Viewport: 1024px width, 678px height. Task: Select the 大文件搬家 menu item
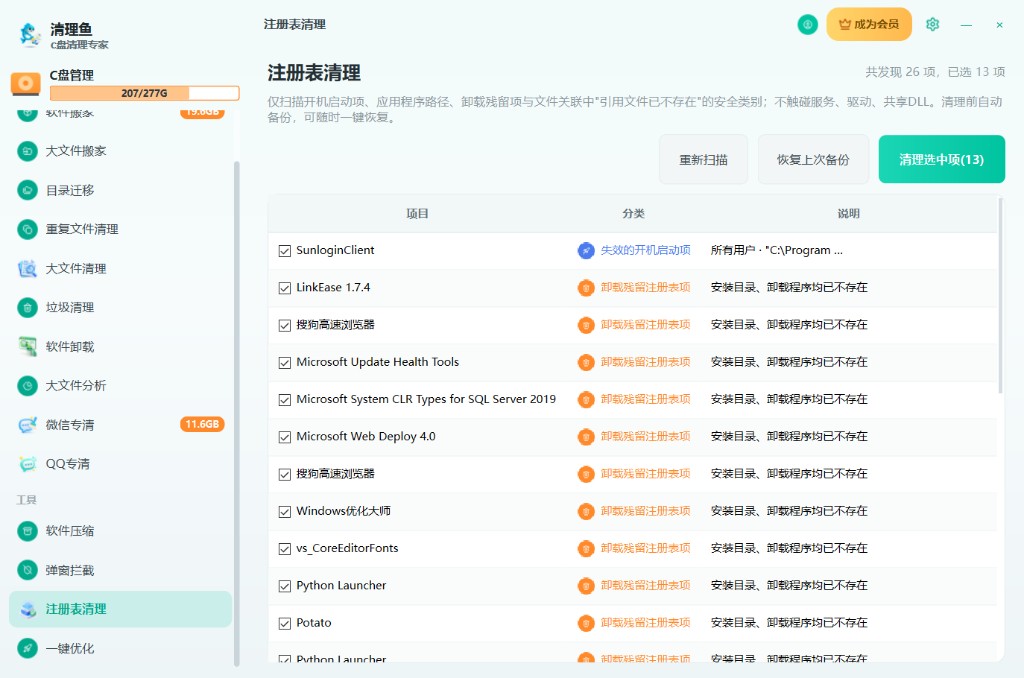click(121, 151)
